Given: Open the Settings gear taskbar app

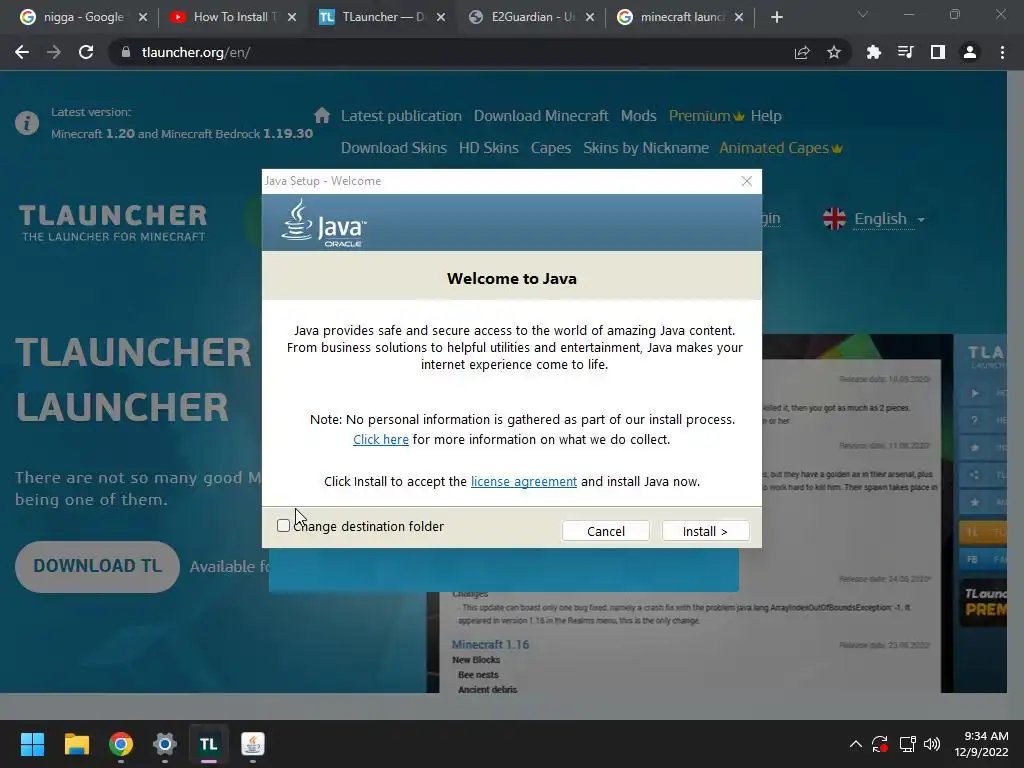Looking at the screenshot, I should point(165,744).
